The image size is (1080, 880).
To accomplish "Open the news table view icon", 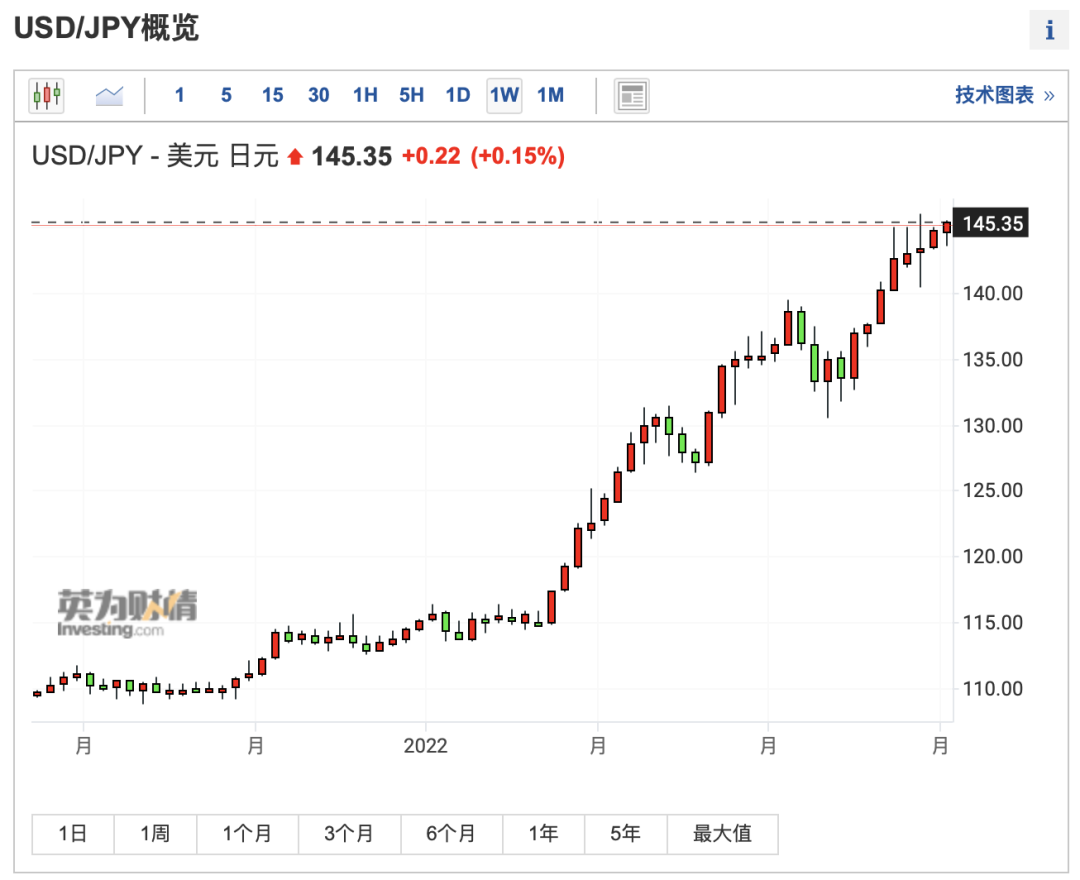I will point(631,96).
